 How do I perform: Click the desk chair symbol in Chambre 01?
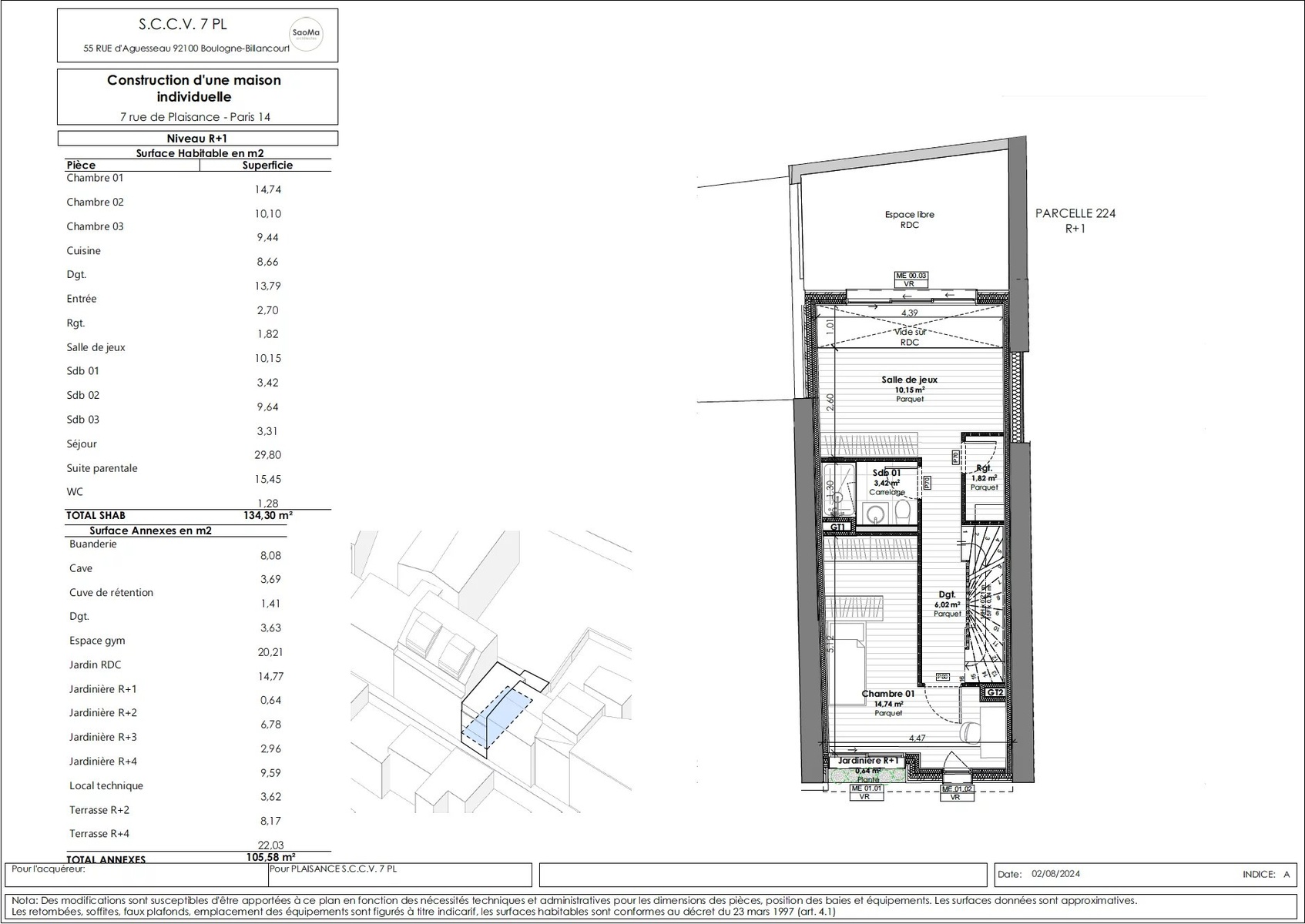coord(971,731)
